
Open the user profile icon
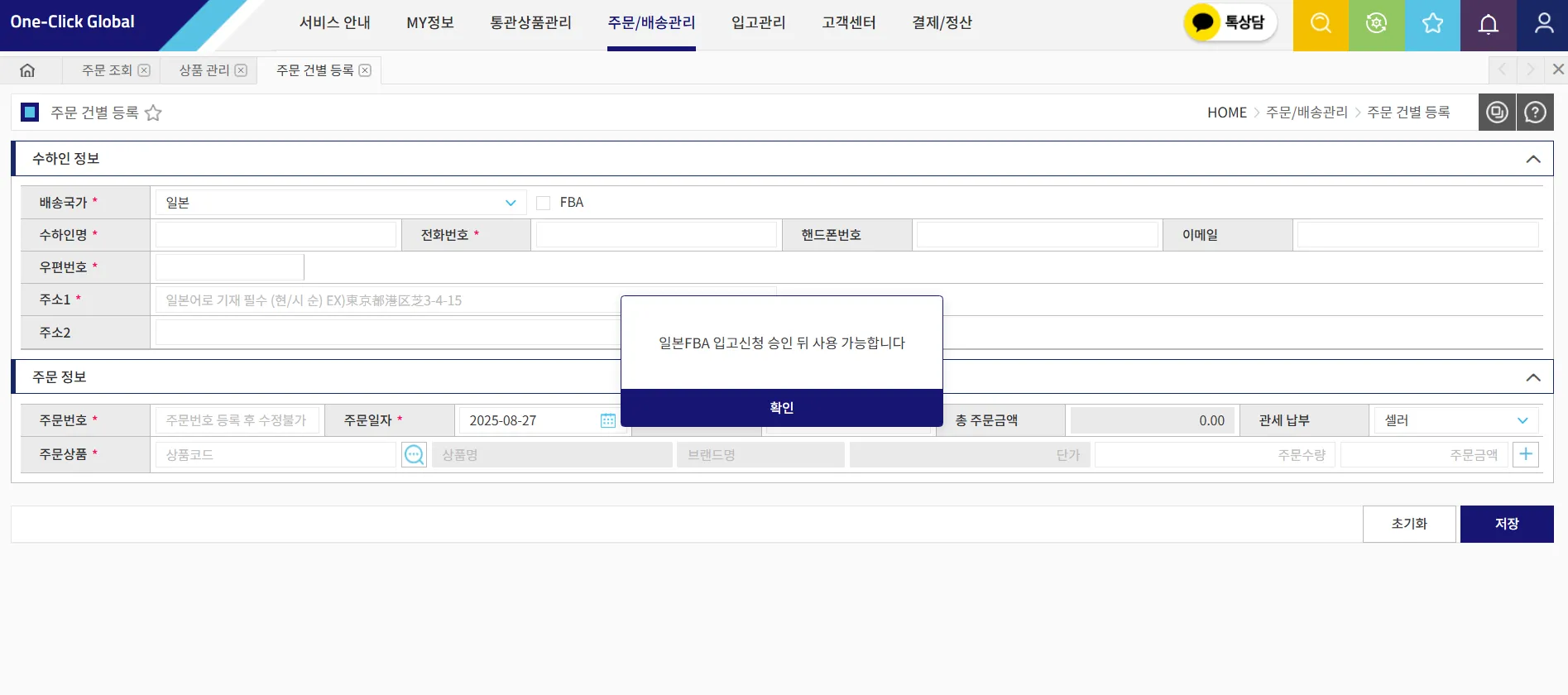click(1543, 25)
